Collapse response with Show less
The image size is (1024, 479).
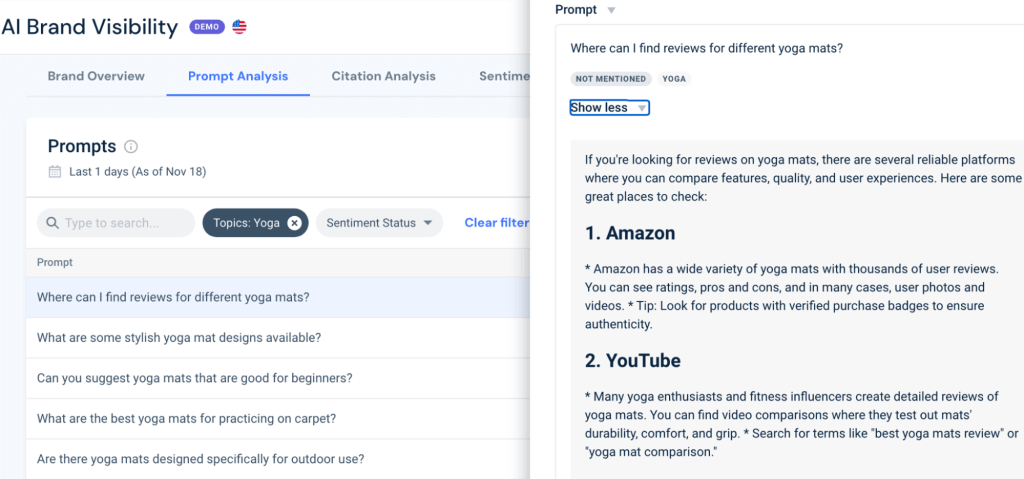pos(609,108)
